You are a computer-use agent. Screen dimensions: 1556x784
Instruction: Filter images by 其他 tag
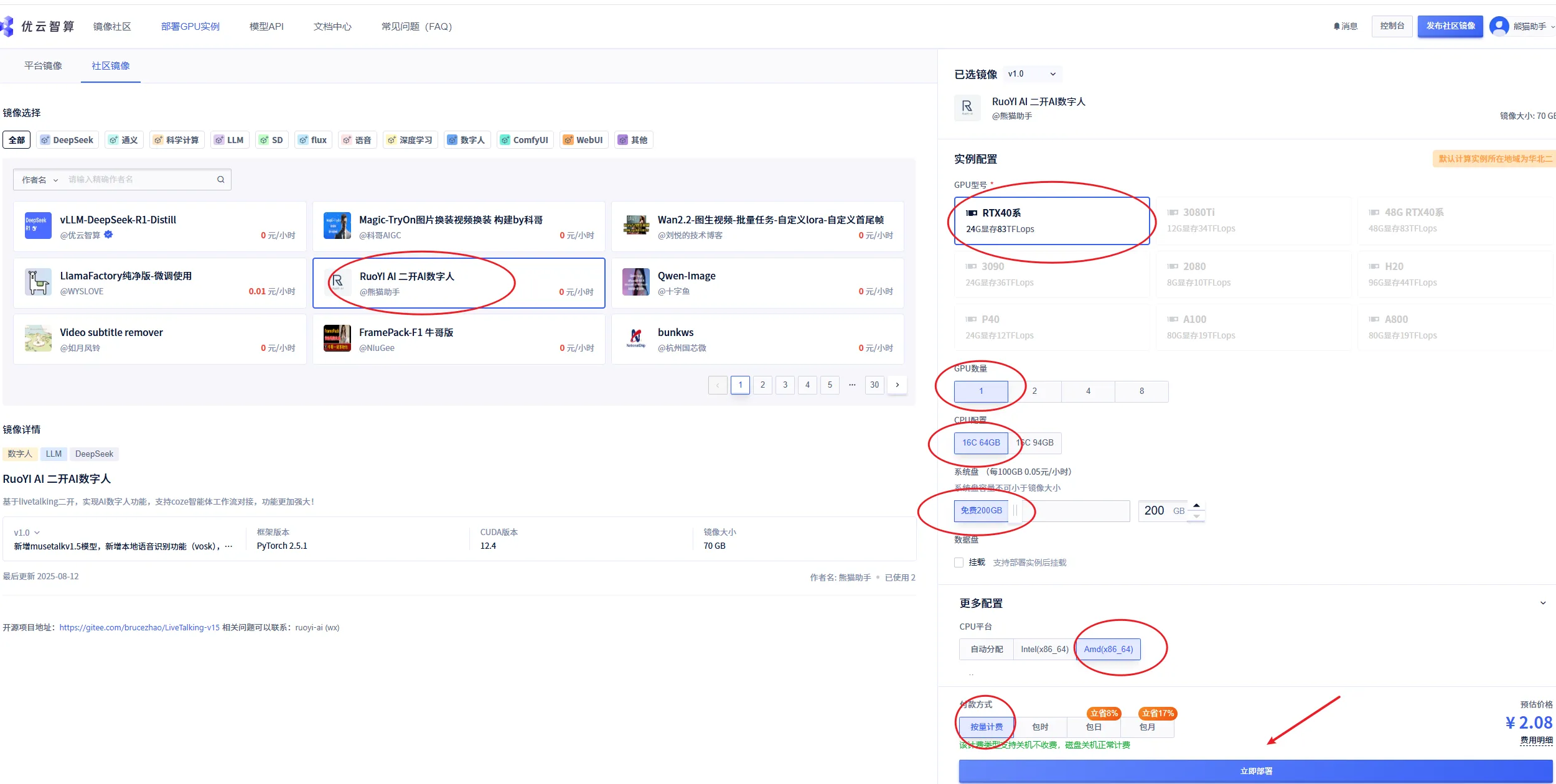click(x=633, y=140)
